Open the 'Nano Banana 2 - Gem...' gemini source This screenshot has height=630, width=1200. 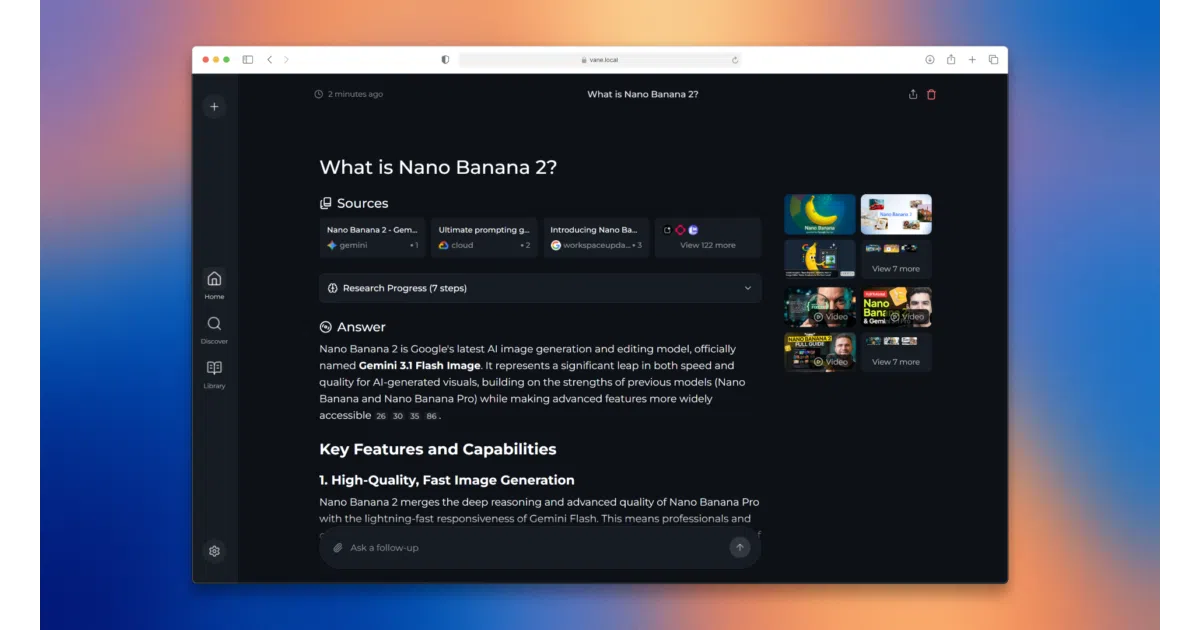tap(372, 238)
